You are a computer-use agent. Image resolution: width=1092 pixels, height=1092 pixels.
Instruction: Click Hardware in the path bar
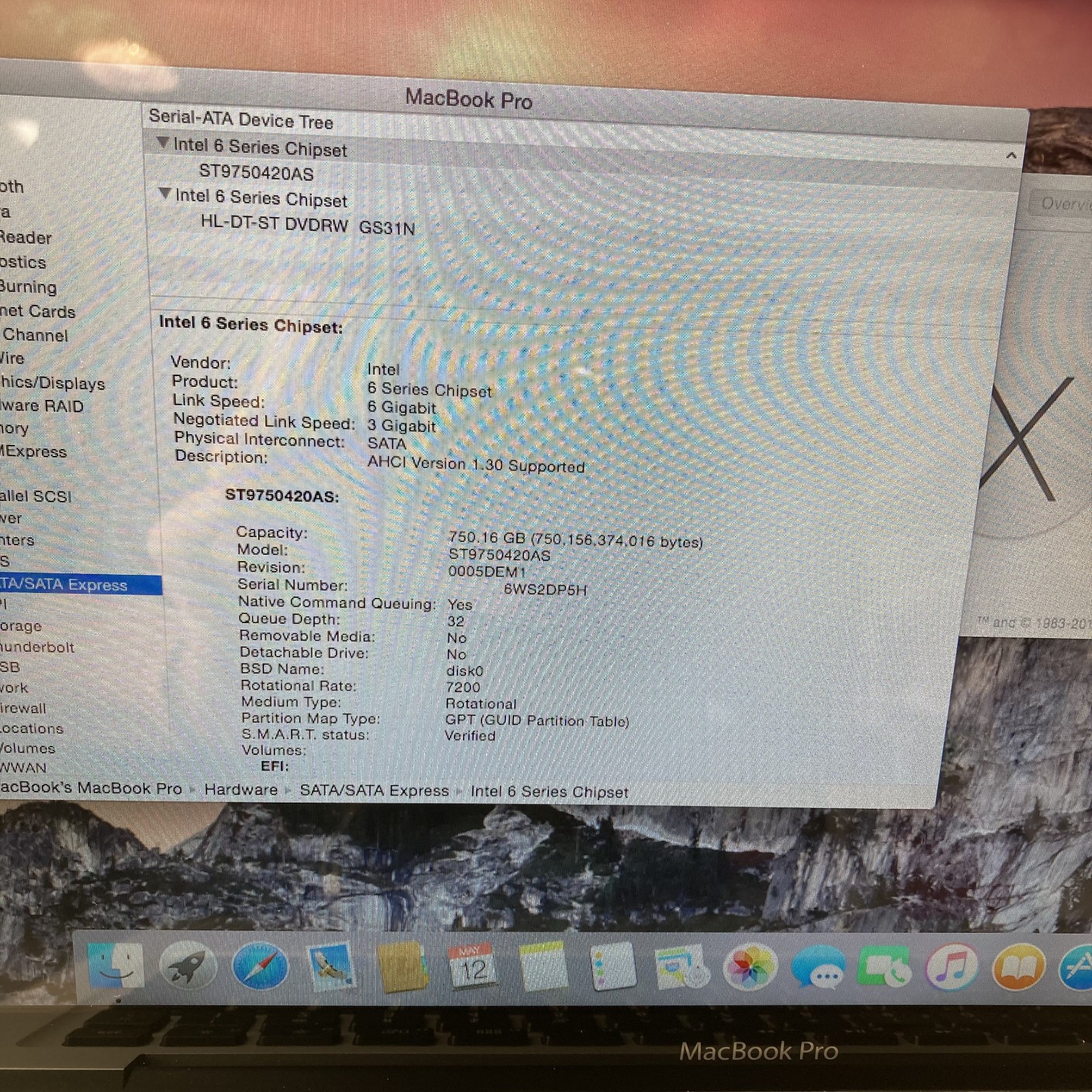tap(241, 790)
